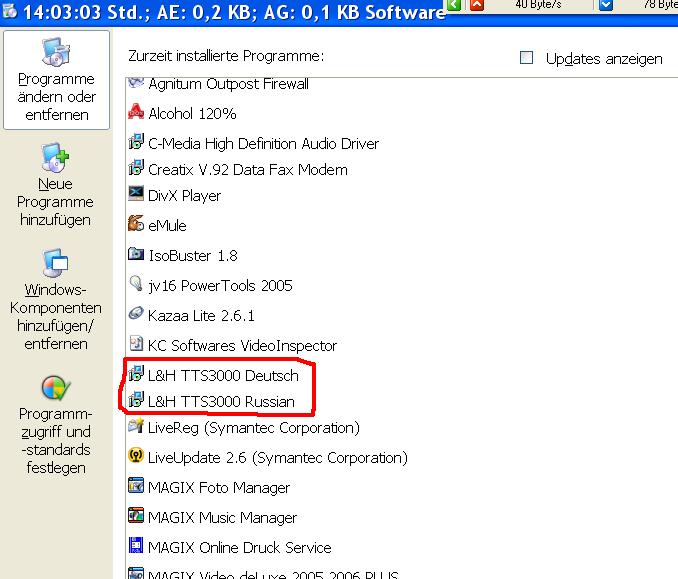This screenshot has height=579, width=678.
Task: Click the jv16 PowerTools lightbulb icon
Action: 136,283
